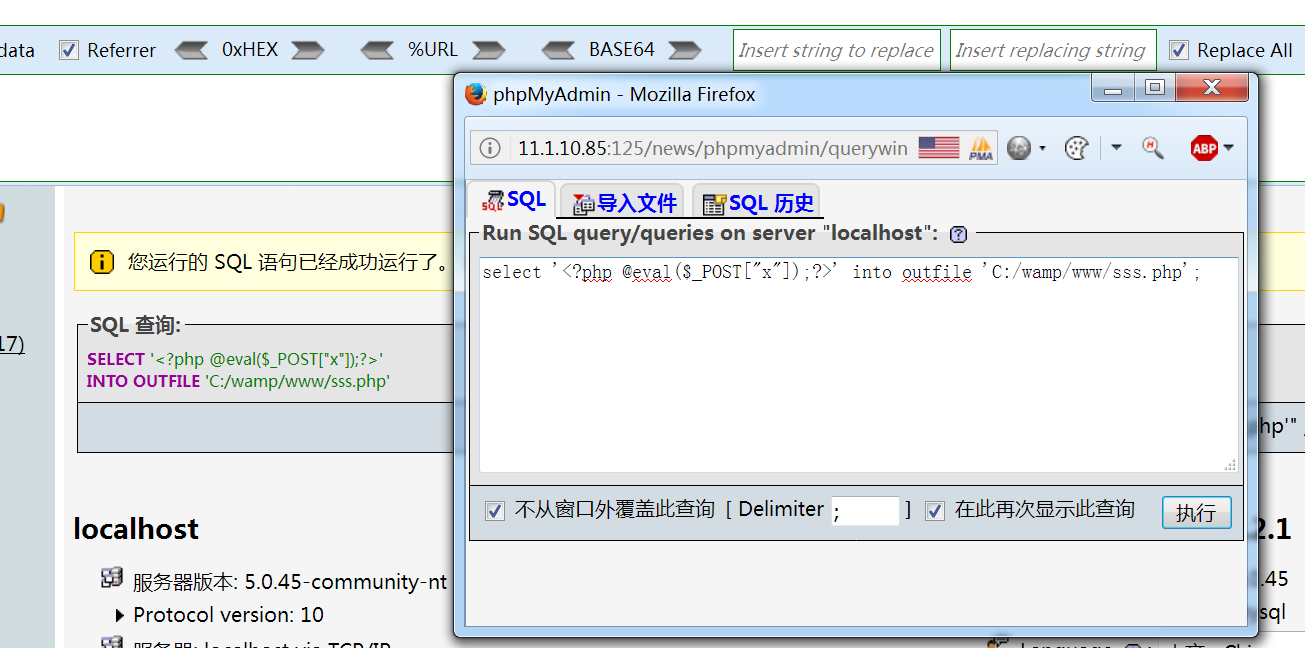The width and height of the screenshot is (1305, 648).
Task: Click the left arrow before %URL
Action: 378,50
